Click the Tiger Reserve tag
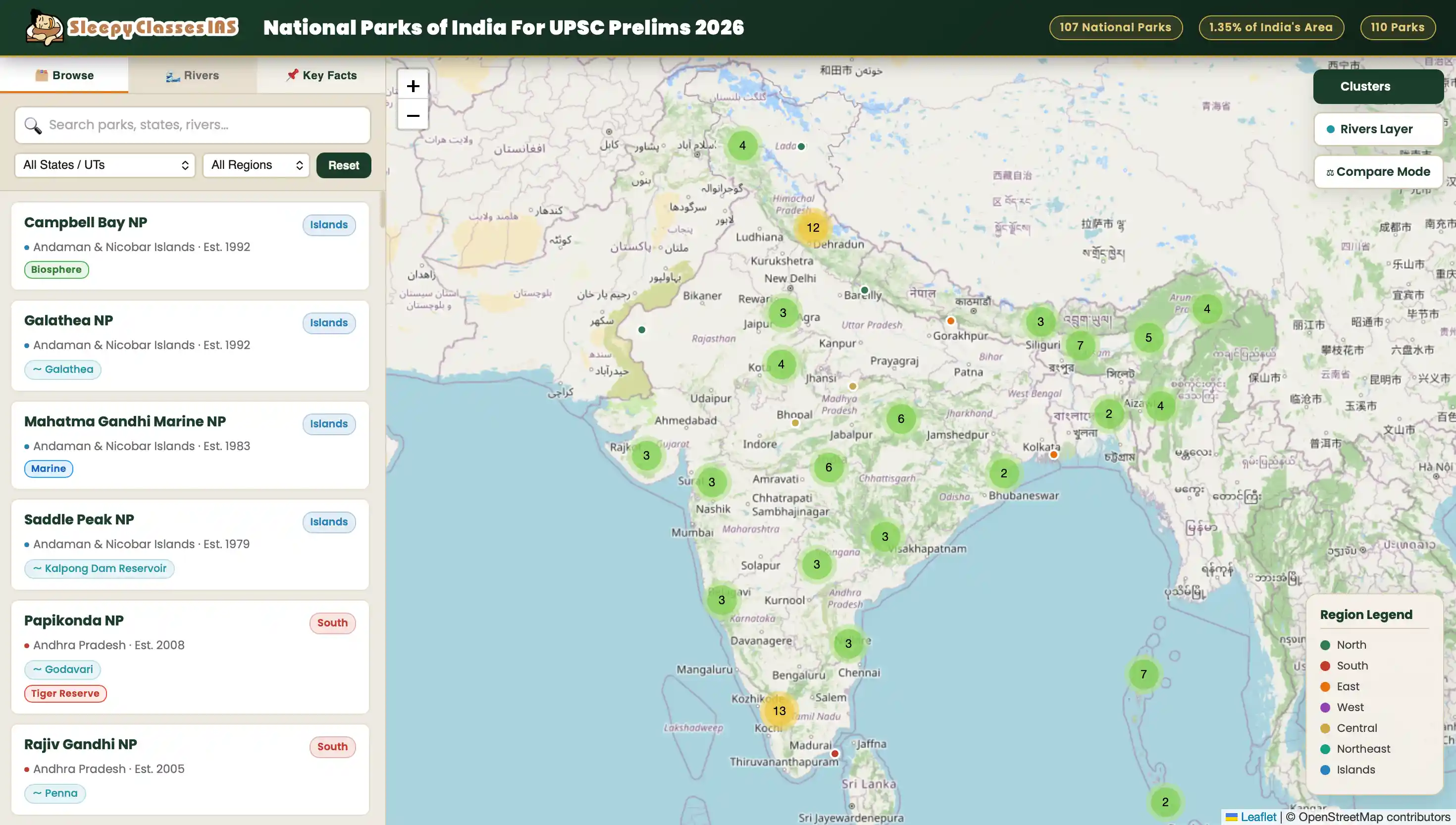 tap(65, 694)
